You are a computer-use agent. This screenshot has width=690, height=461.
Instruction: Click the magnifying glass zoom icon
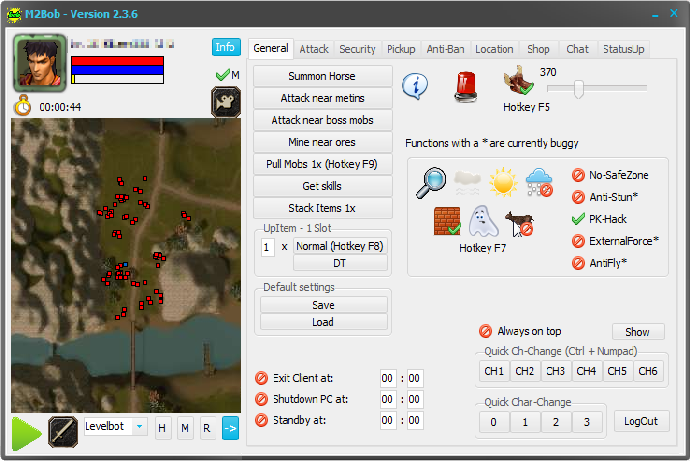tap(431, 183)
